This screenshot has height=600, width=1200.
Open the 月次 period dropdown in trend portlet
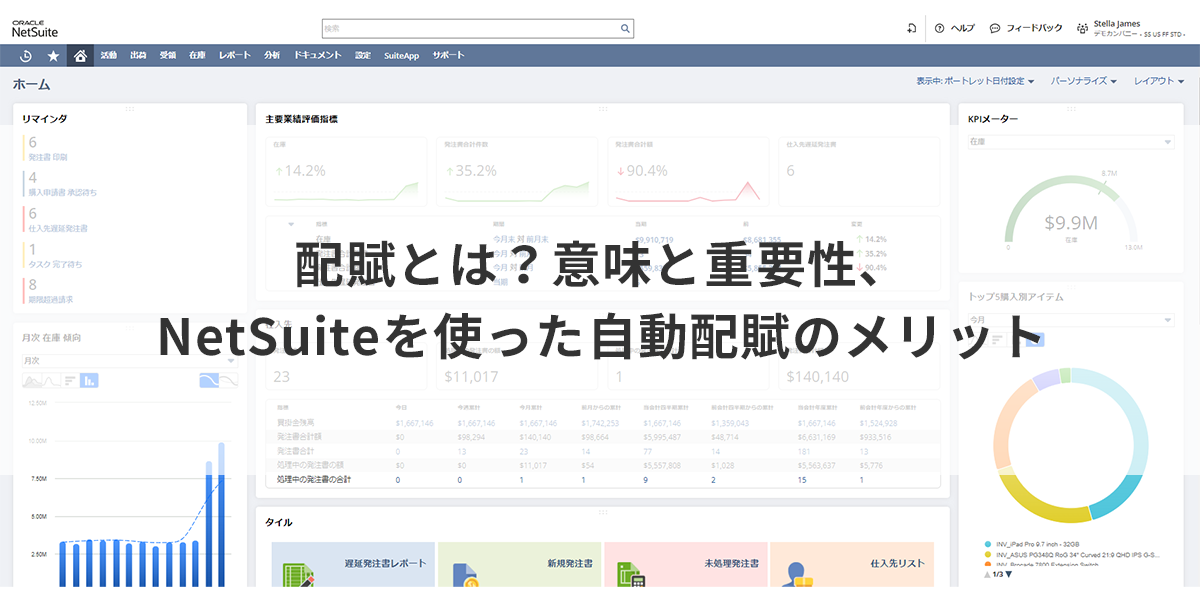click(x=130, y=360)
